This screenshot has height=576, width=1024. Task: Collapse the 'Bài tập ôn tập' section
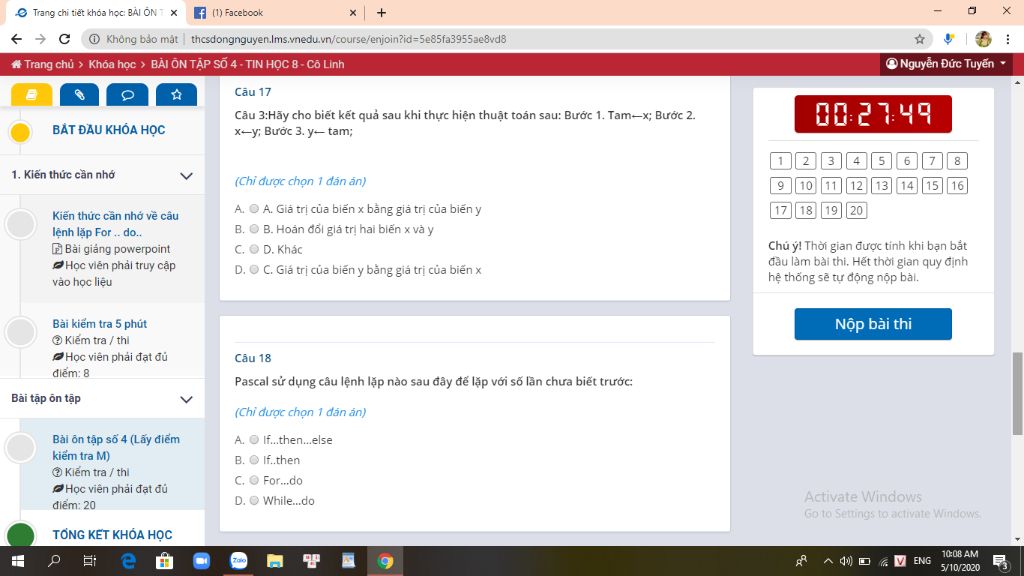point(186,399)
